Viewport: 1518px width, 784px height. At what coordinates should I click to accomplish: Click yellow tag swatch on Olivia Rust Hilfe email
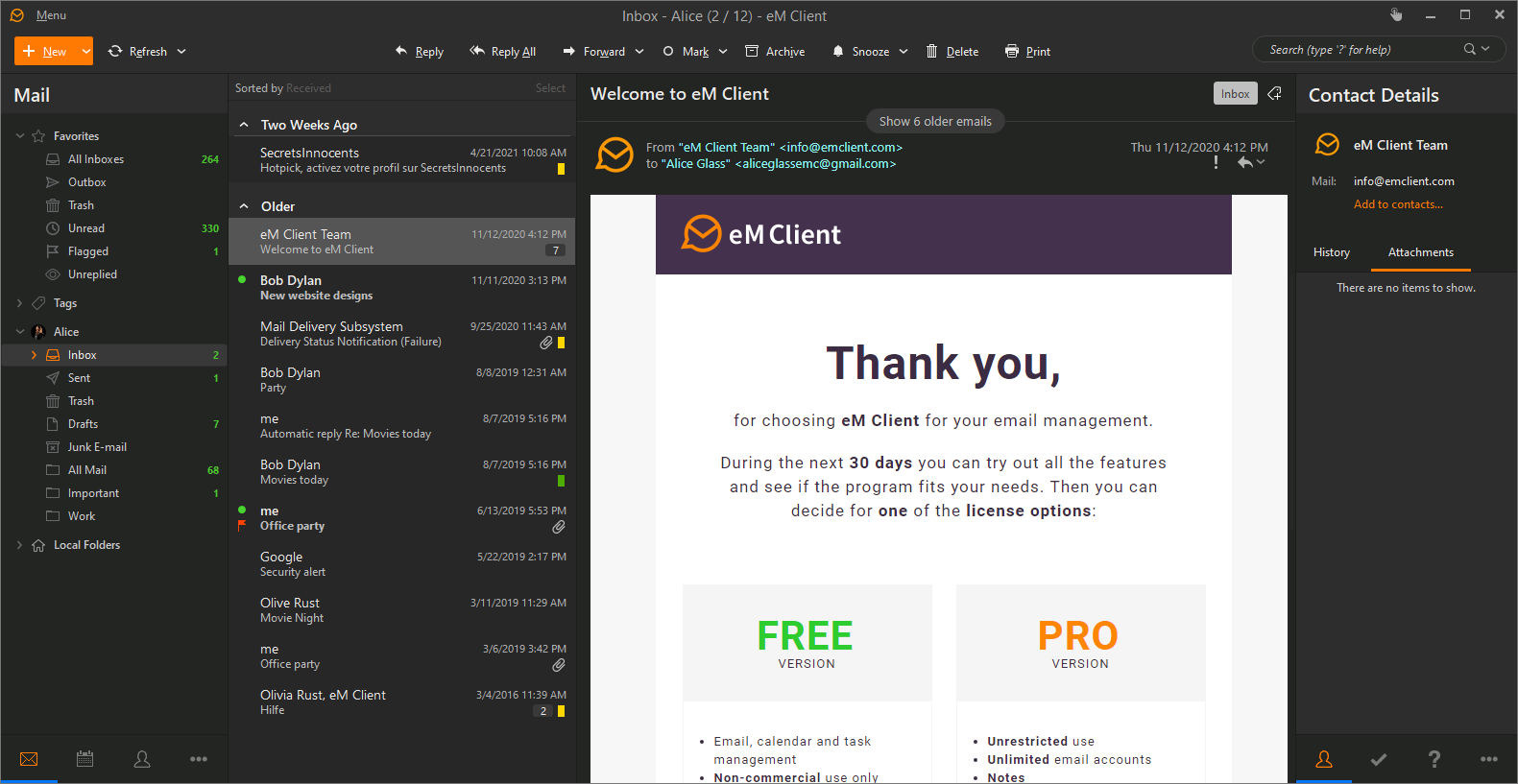(561, 711)
